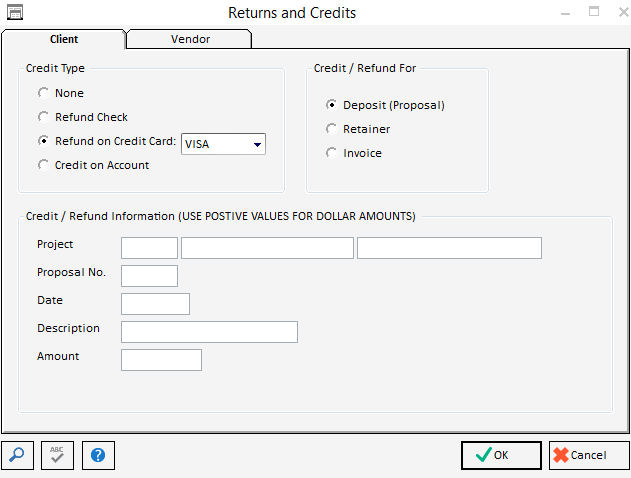Switch to the Vendor tab

tap(189, 39)
